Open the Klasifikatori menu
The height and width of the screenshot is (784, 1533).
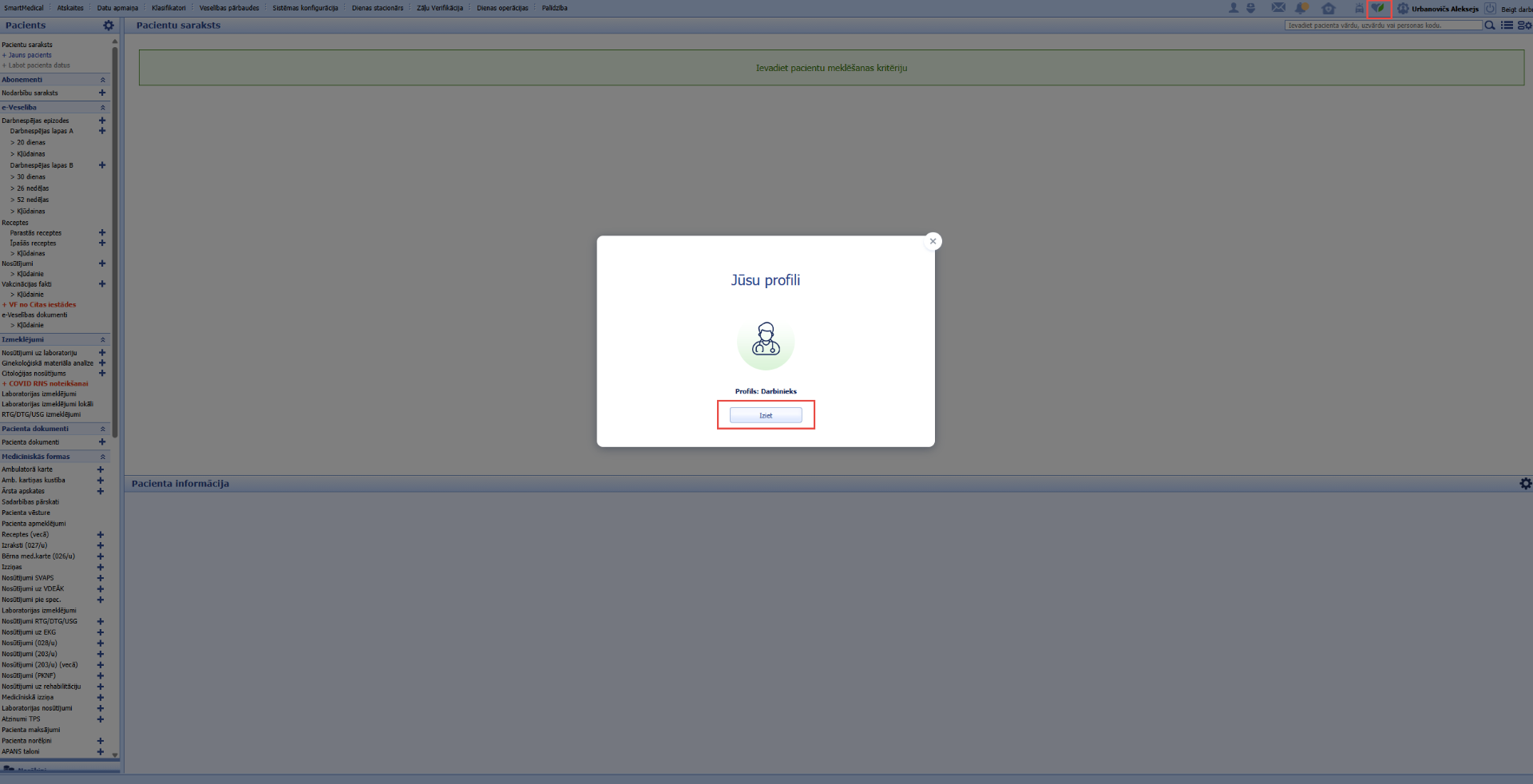tap(168, 8)
